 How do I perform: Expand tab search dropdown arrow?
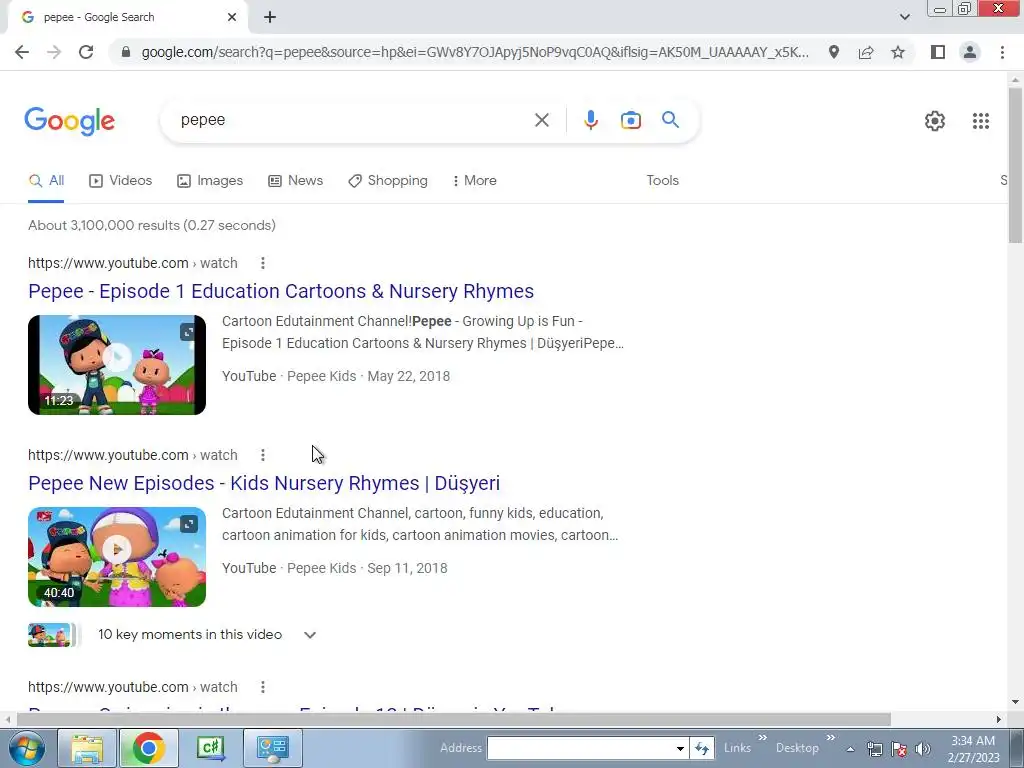click(904, 17)
